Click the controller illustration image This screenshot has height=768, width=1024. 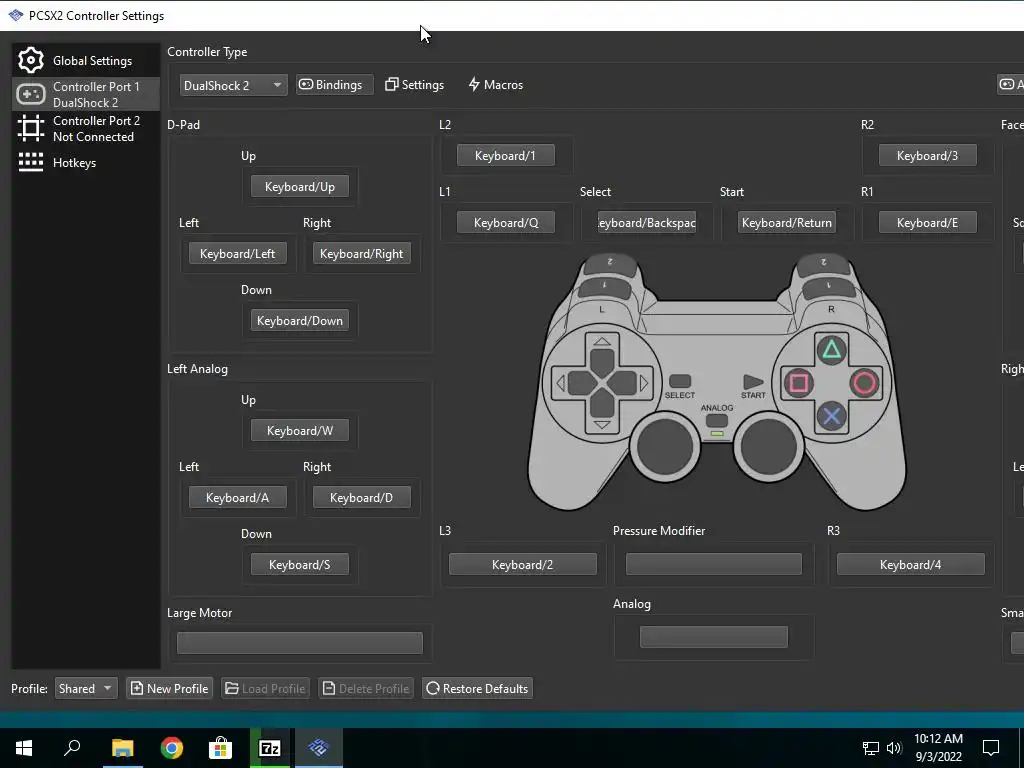coord(716,382)
